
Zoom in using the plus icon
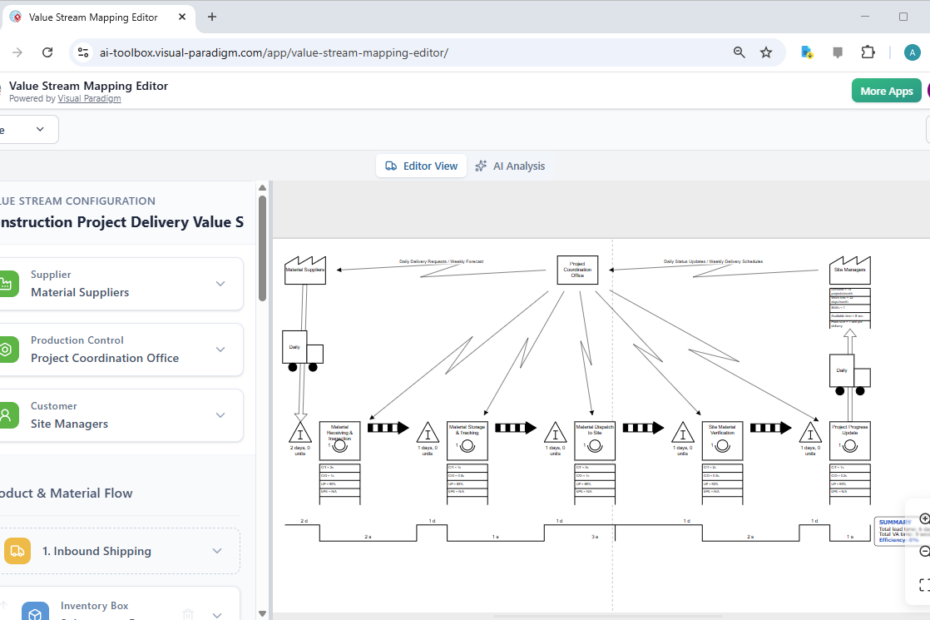coord(925,519)
